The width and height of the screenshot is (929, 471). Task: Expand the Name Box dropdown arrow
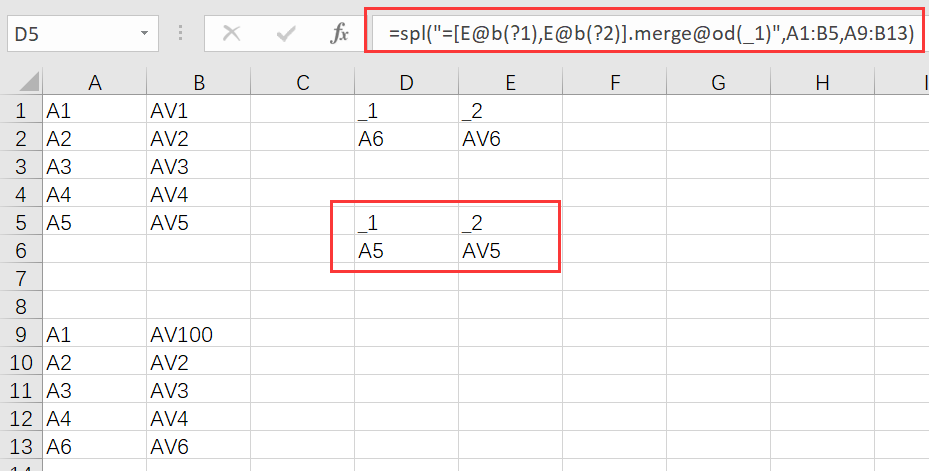pos(144,34)
